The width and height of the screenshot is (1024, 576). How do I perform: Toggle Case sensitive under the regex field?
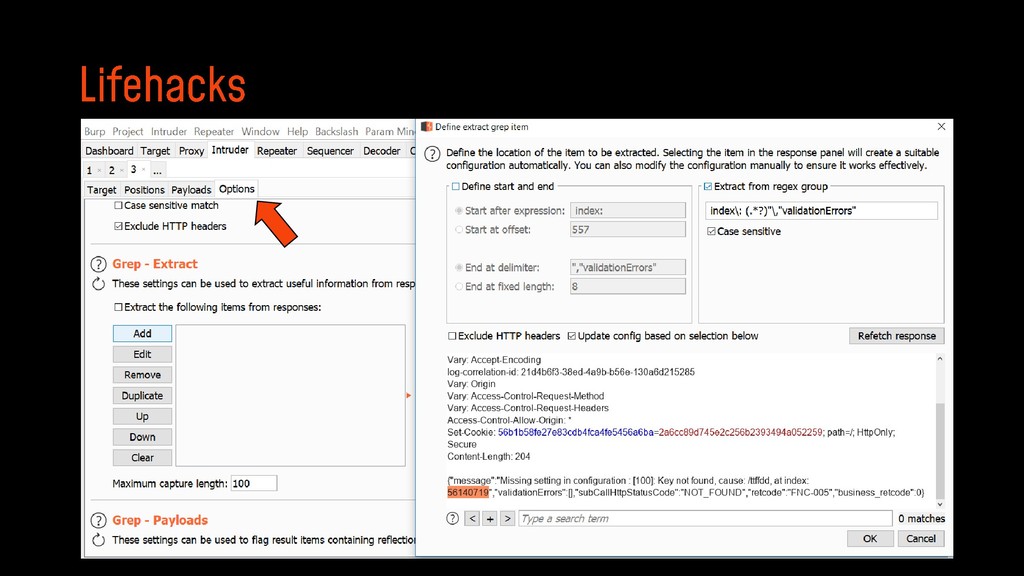pos(711,231)
